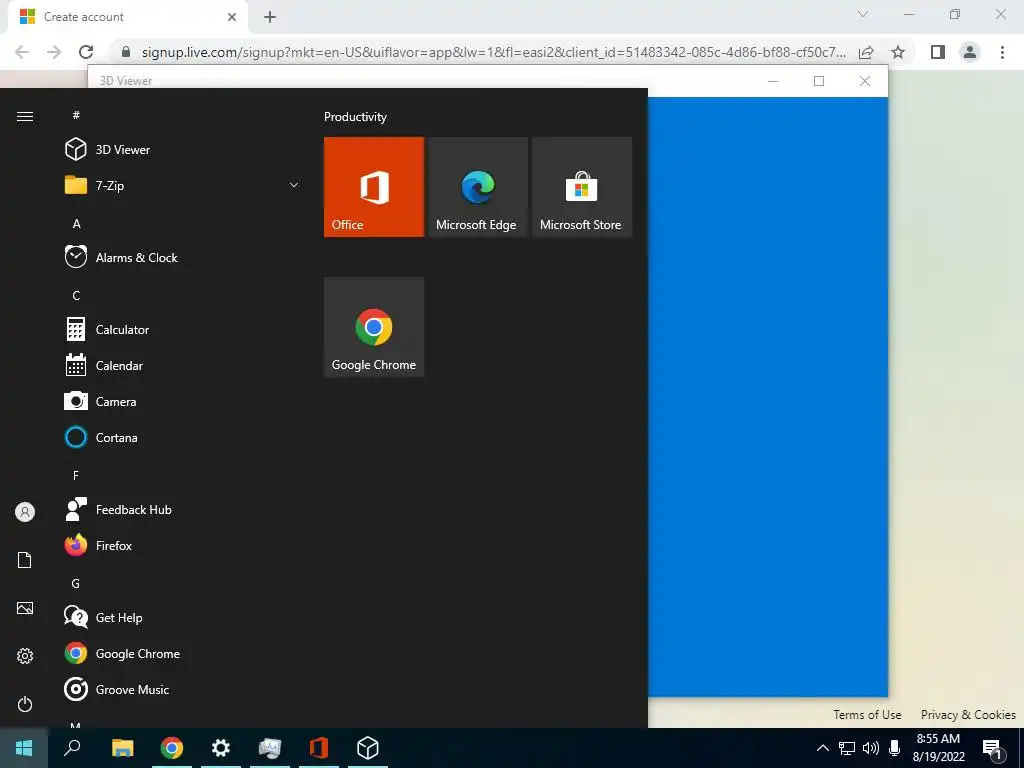Show hidden tray icons

point(823,748)
